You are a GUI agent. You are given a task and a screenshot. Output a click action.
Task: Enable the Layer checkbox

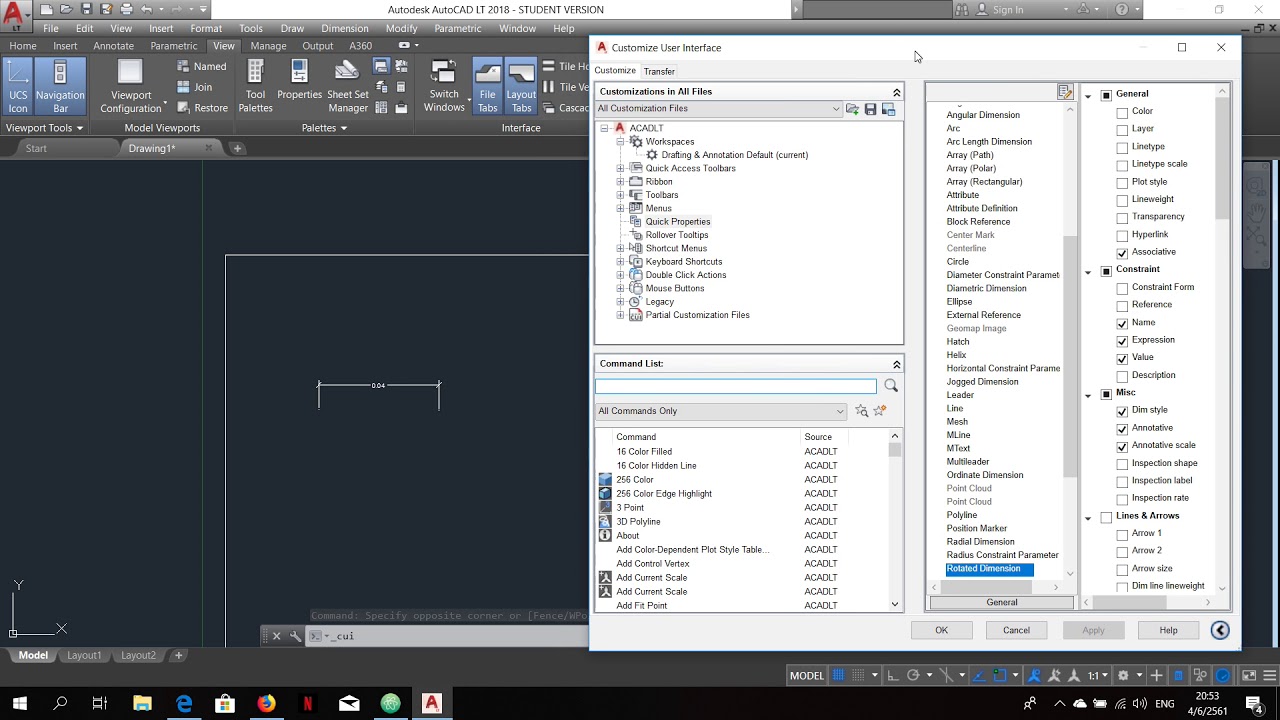[x=1122, y=129]
